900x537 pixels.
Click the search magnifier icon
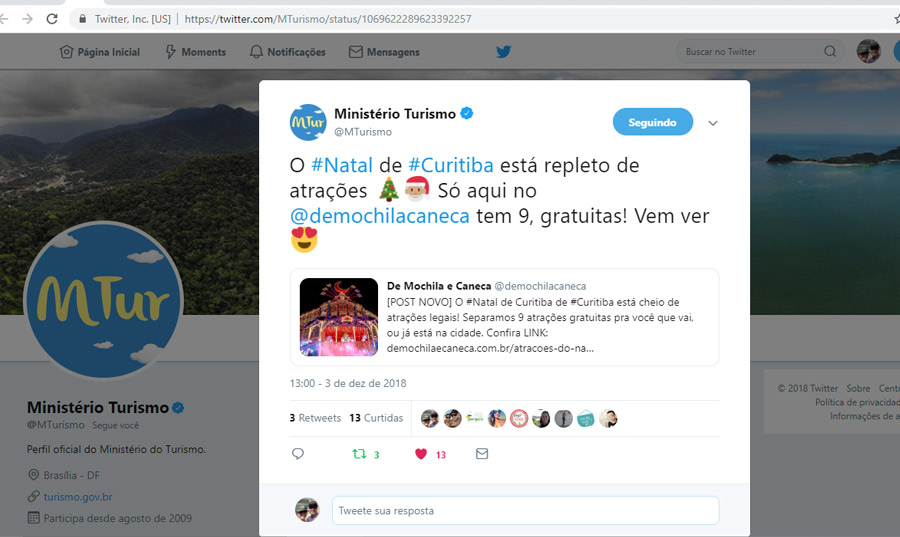(830, 52)
